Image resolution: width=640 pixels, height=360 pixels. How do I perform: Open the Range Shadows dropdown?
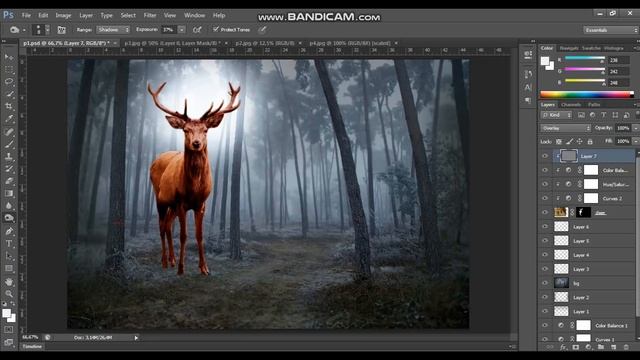(x=113, y=30)
